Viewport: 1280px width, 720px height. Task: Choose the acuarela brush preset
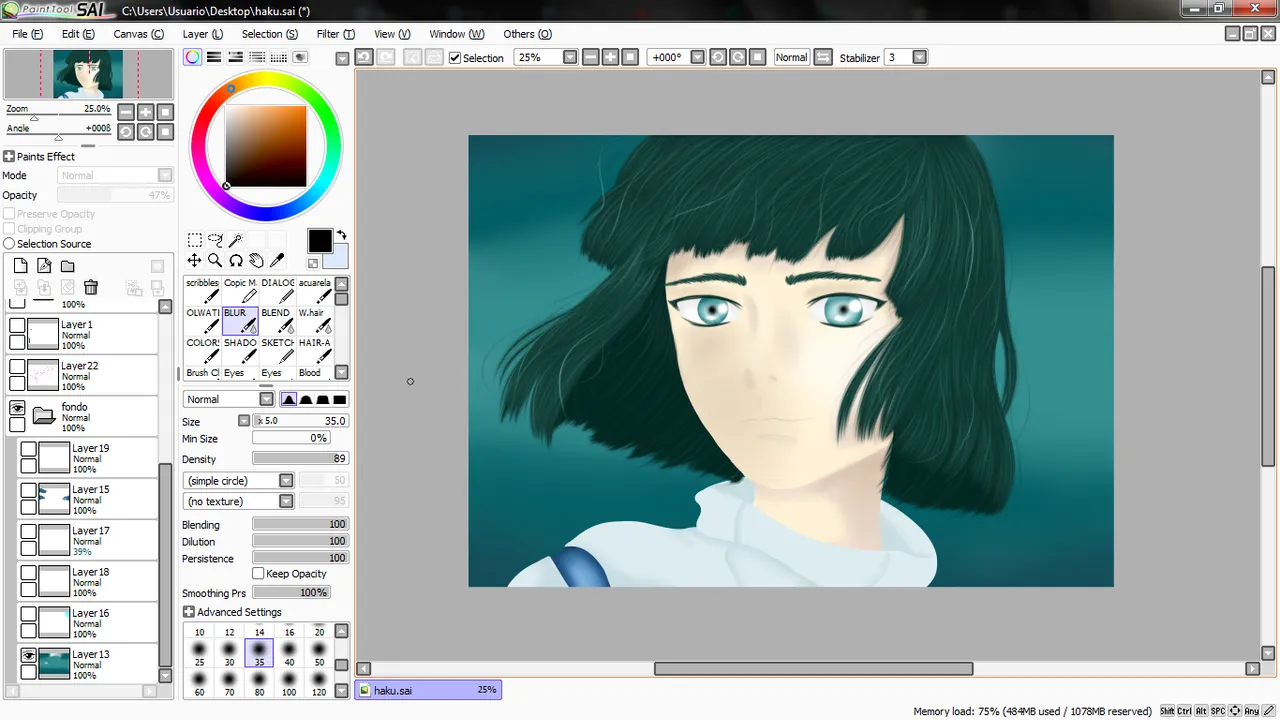(x=313, y=290)
